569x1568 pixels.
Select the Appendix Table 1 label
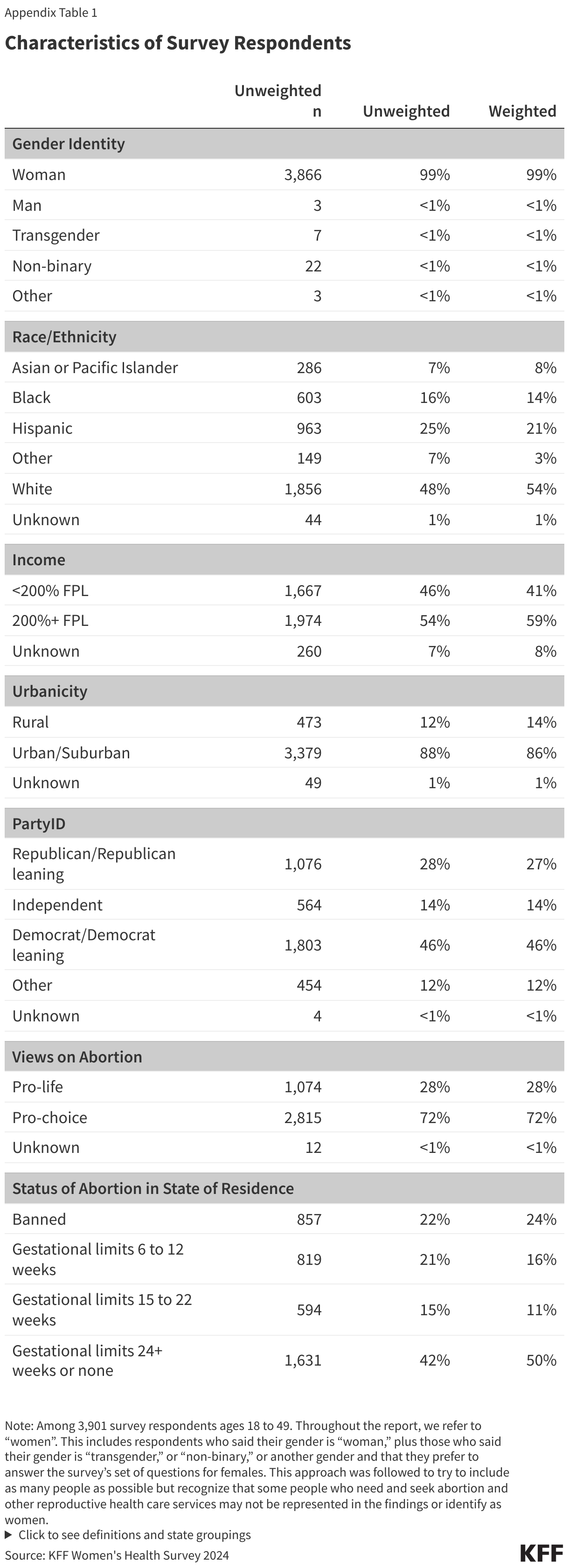51,13
